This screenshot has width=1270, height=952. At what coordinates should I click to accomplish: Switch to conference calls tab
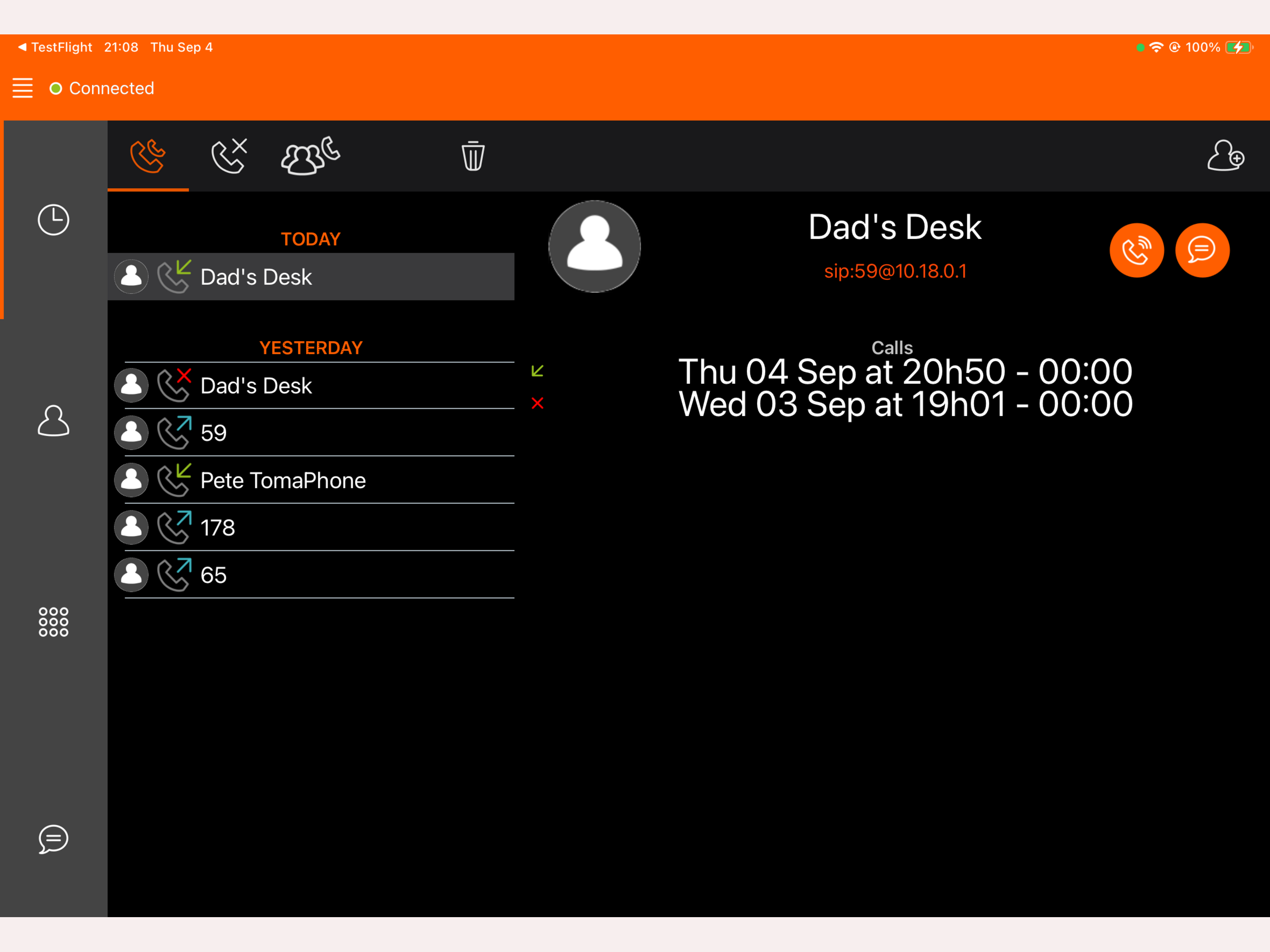click(x=310, y=156)
